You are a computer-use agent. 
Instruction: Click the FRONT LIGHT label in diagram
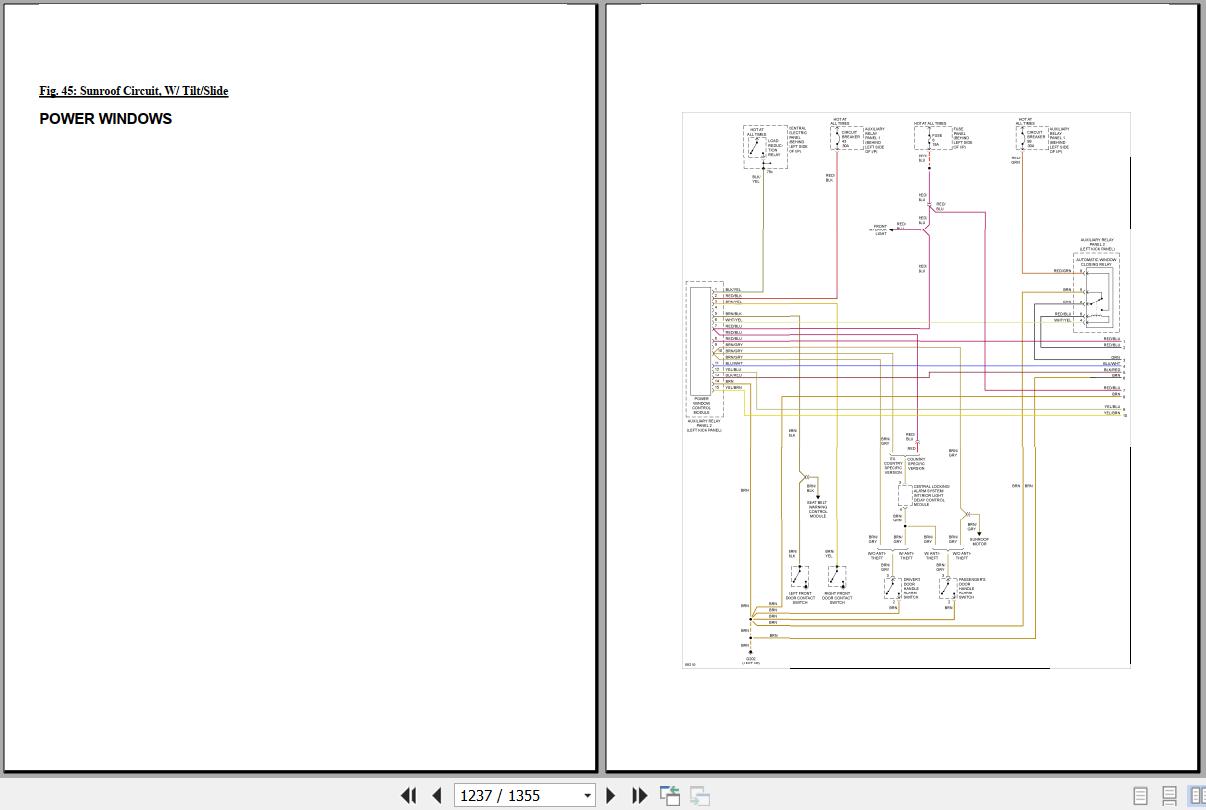tap(880, 230)
